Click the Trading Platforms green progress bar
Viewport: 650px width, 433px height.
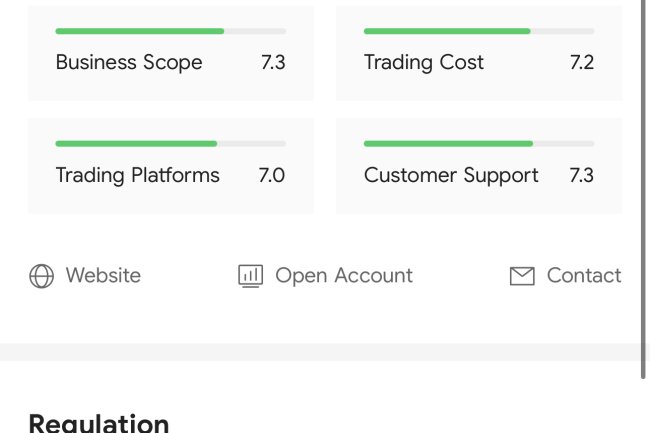[136, 144]
